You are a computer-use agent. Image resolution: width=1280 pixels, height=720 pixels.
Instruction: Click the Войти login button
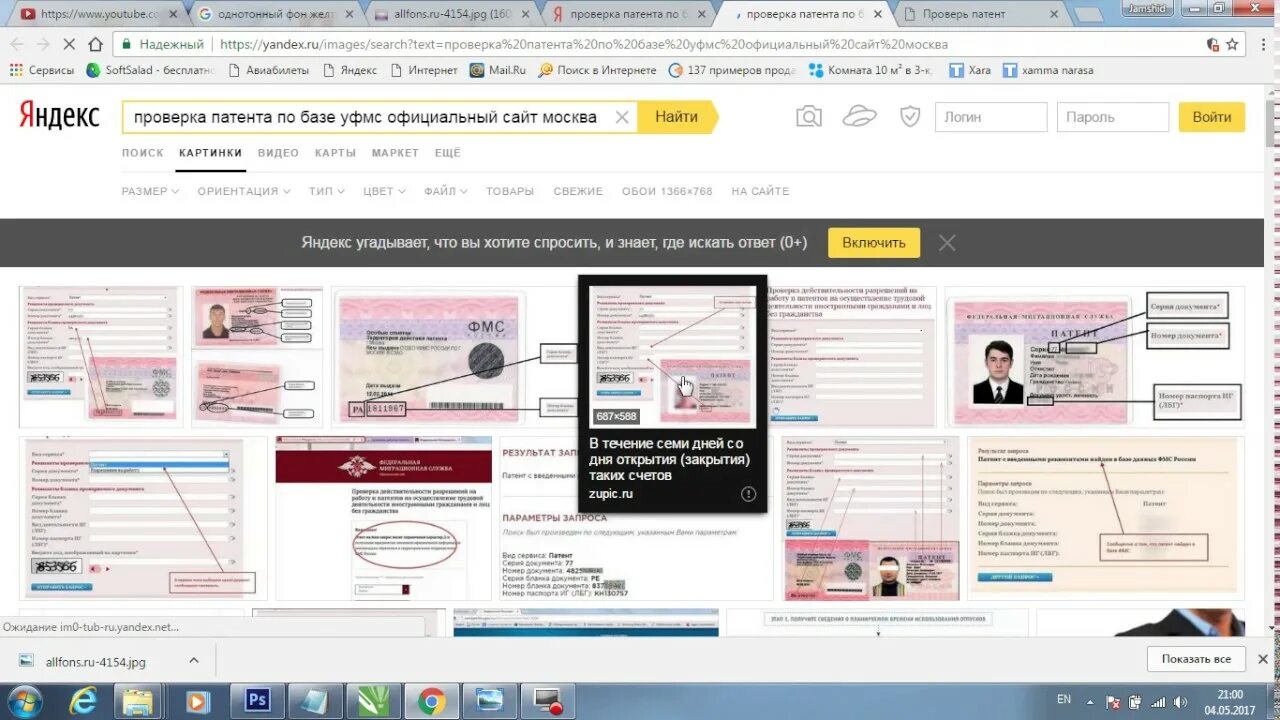click(x=1212, y=117)
